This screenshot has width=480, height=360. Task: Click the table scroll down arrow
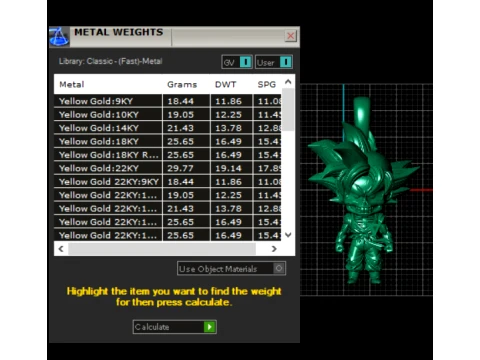tap(288, 235)
